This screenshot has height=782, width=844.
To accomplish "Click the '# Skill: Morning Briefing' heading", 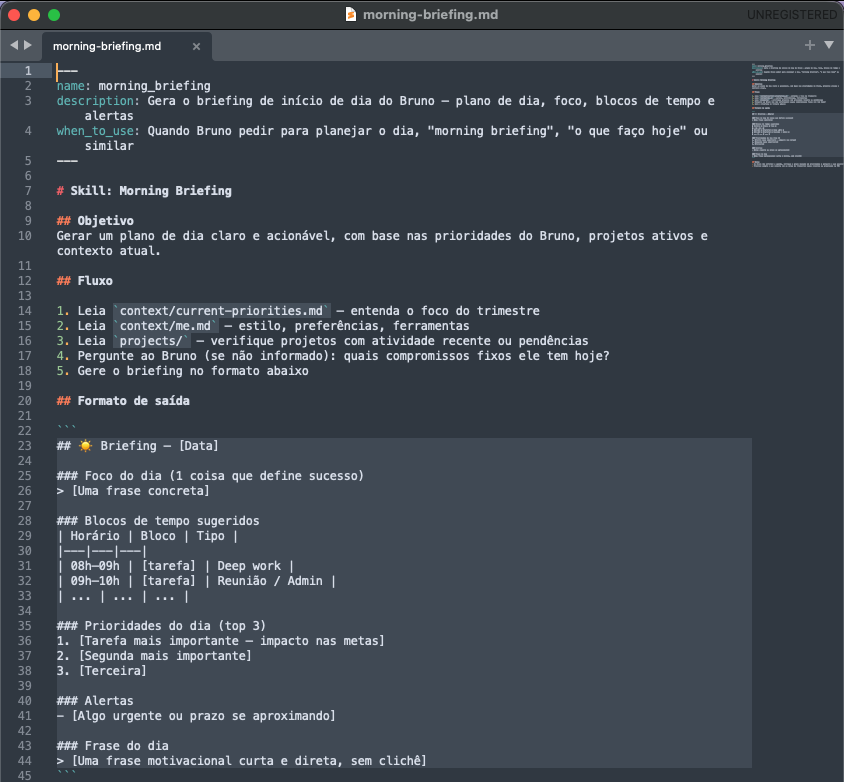I will [144, 191].
